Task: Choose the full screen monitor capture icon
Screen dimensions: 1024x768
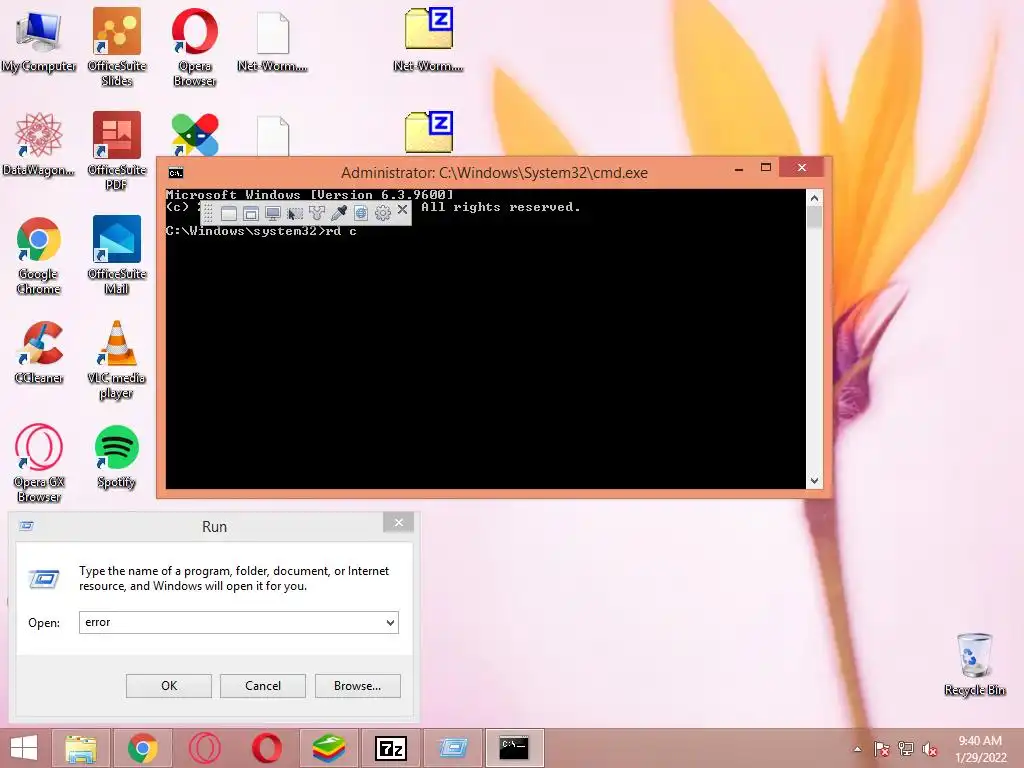Action: click(273, 214)
